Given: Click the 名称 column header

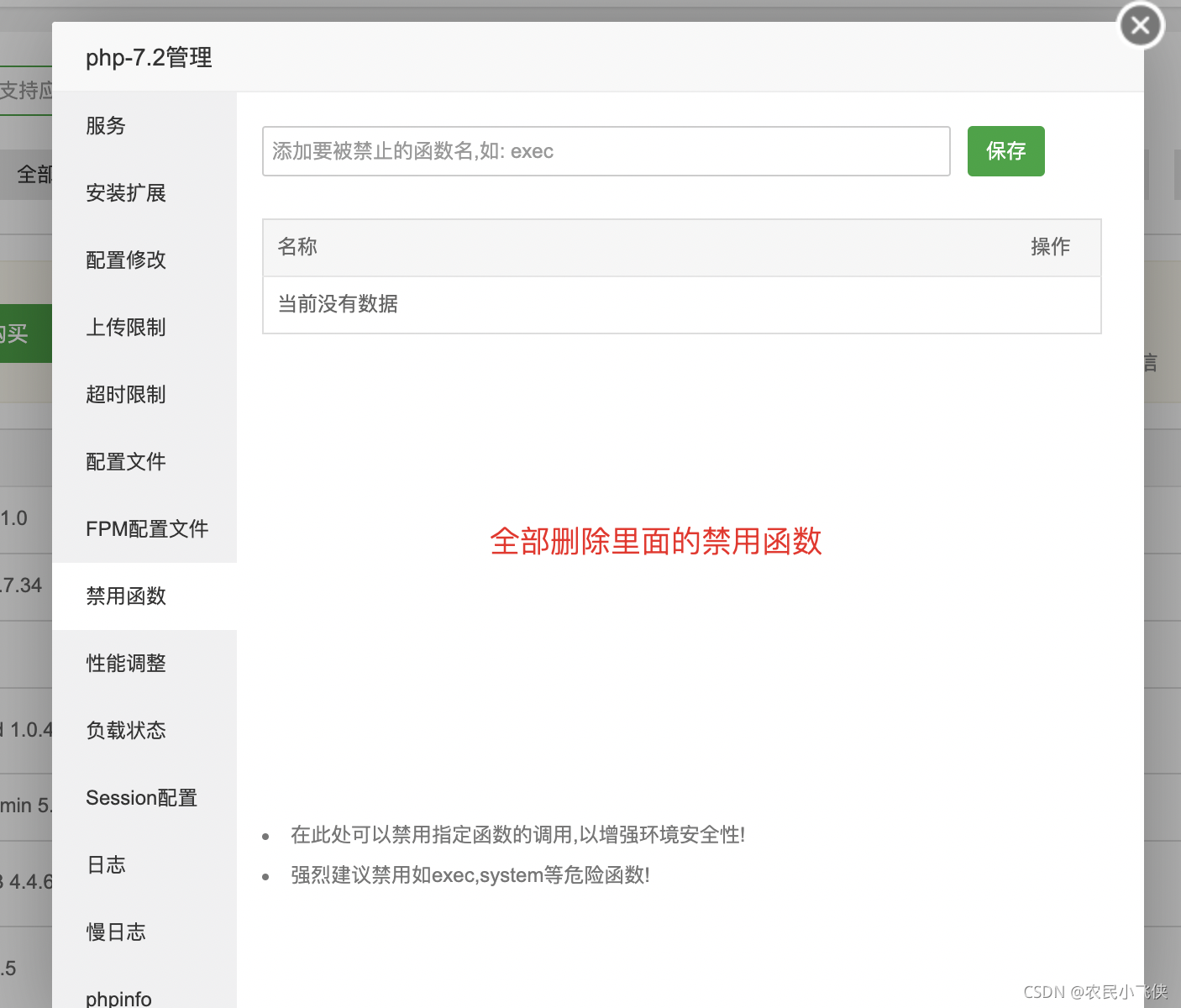Looking at the screenshot, I should pyautogui.click(x=297, y=247).
